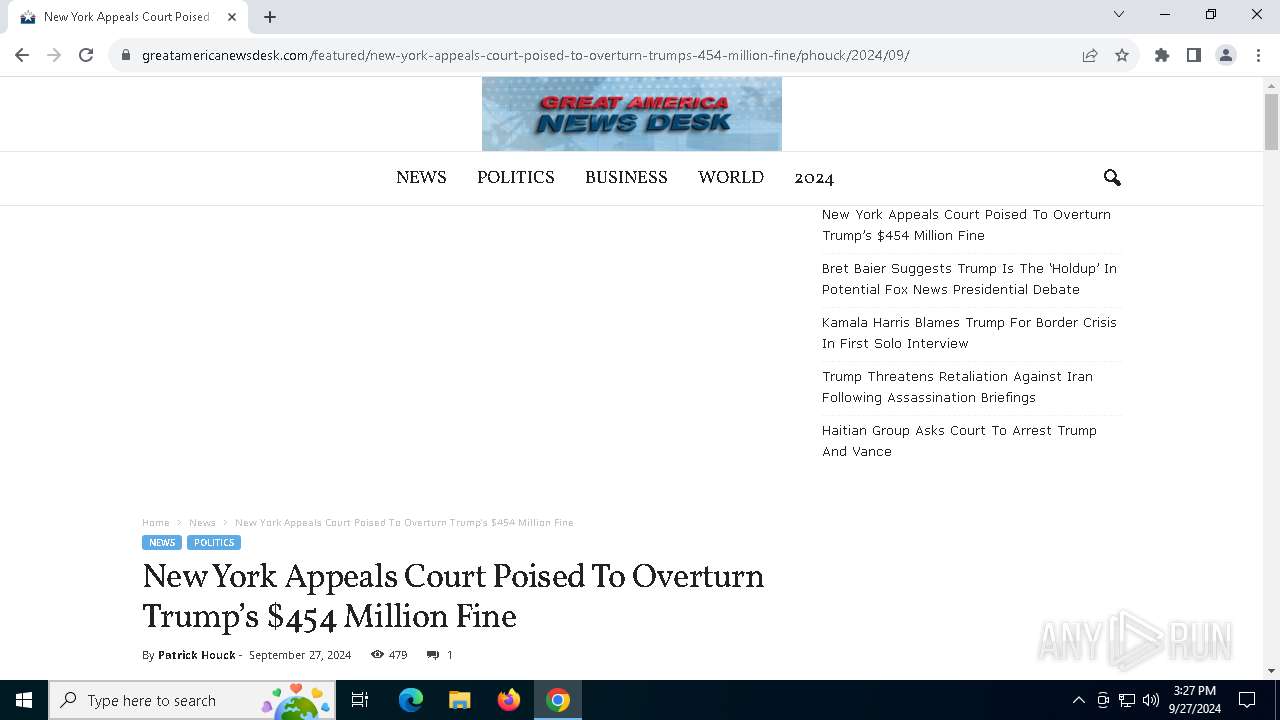Open Chrome extensions puzzle icon
1280x720 pixels.
(x=1162, y=55)
